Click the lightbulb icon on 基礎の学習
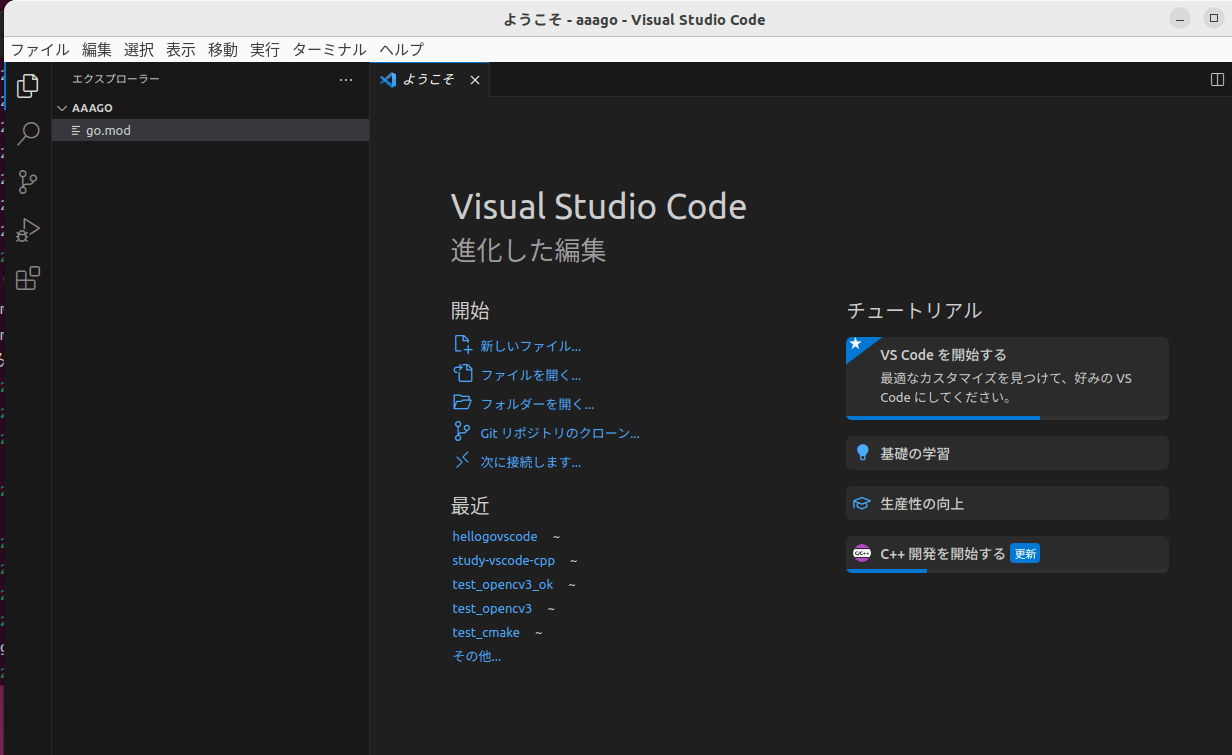This screenshot has width=1232, height=755. tap(862, 452)
